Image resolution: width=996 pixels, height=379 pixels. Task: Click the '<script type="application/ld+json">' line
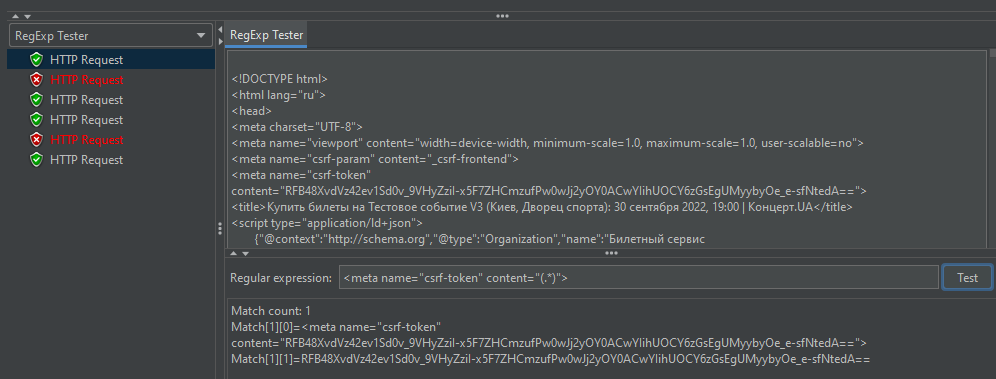(x=326, y=223)
